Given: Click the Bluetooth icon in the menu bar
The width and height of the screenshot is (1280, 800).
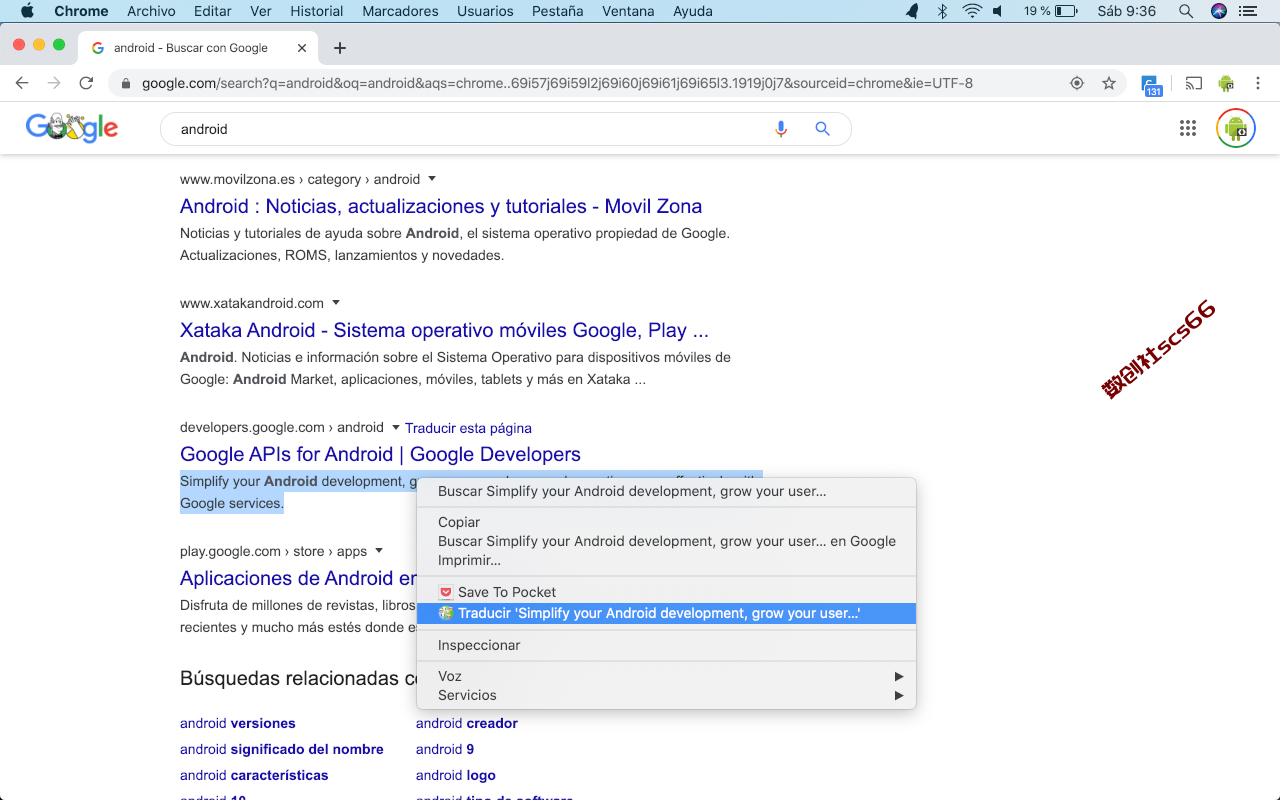Looking at the screenshot, I should (x=942, y=11).
